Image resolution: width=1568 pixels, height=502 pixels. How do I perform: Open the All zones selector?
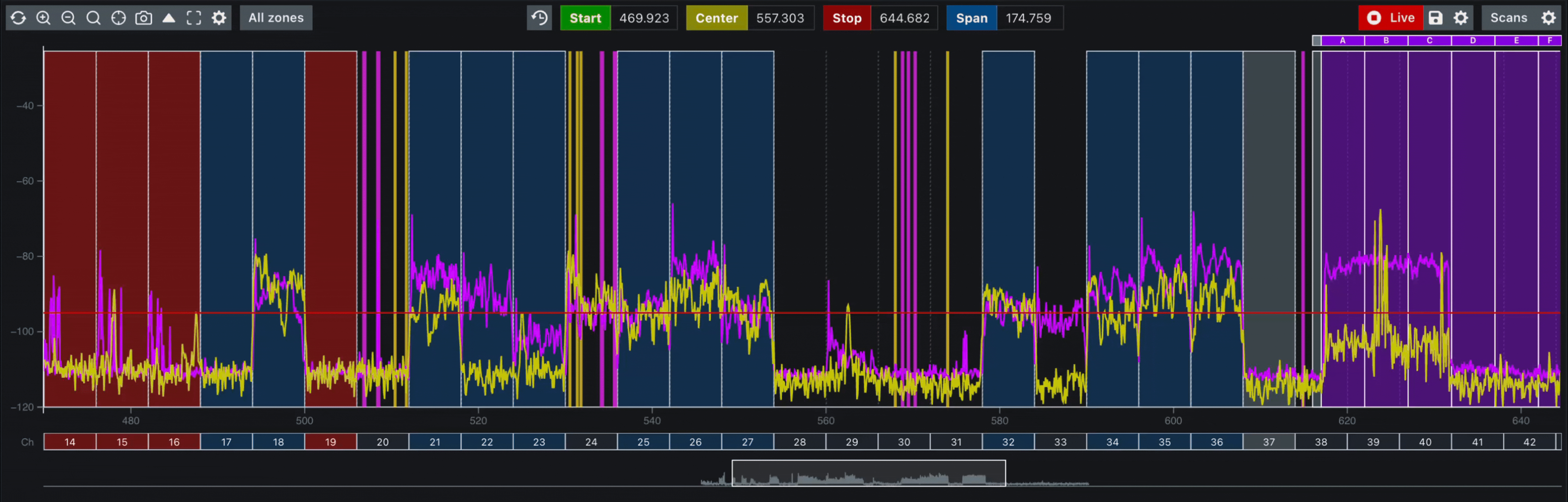point(276,18)
